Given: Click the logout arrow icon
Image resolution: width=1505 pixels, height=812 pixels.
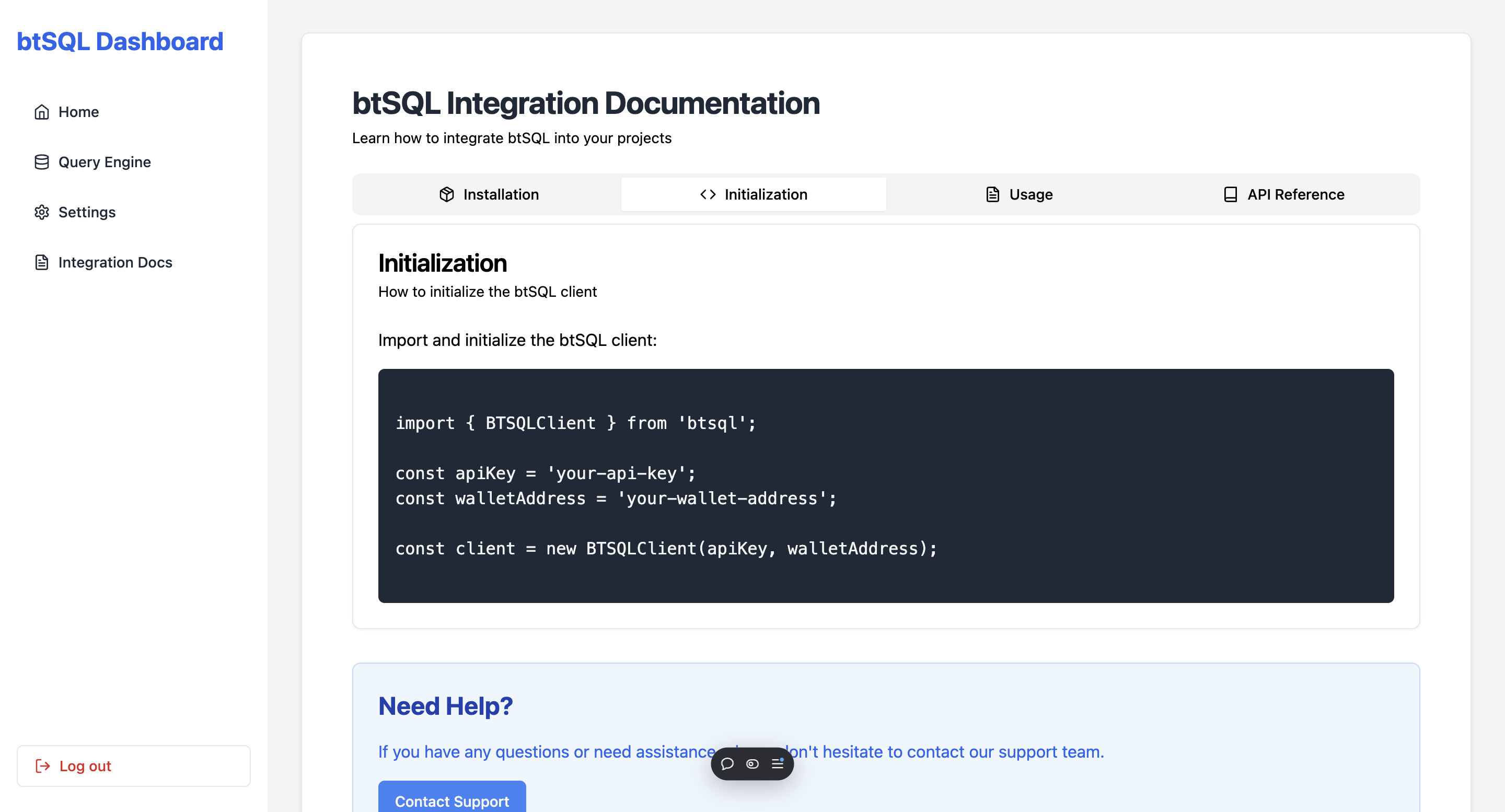Looking at the screenshot, I should (43, 765).
